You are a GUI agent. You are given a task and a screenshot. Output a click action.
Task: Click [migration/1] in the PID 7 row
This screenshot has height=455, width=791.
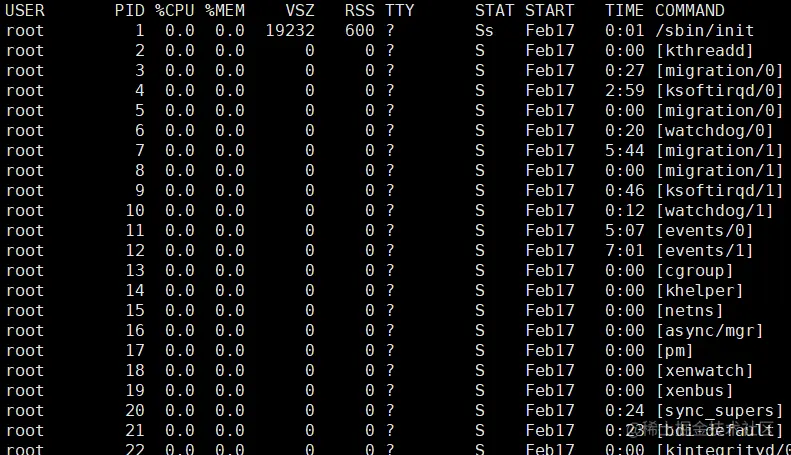click(x=719, y=150)
